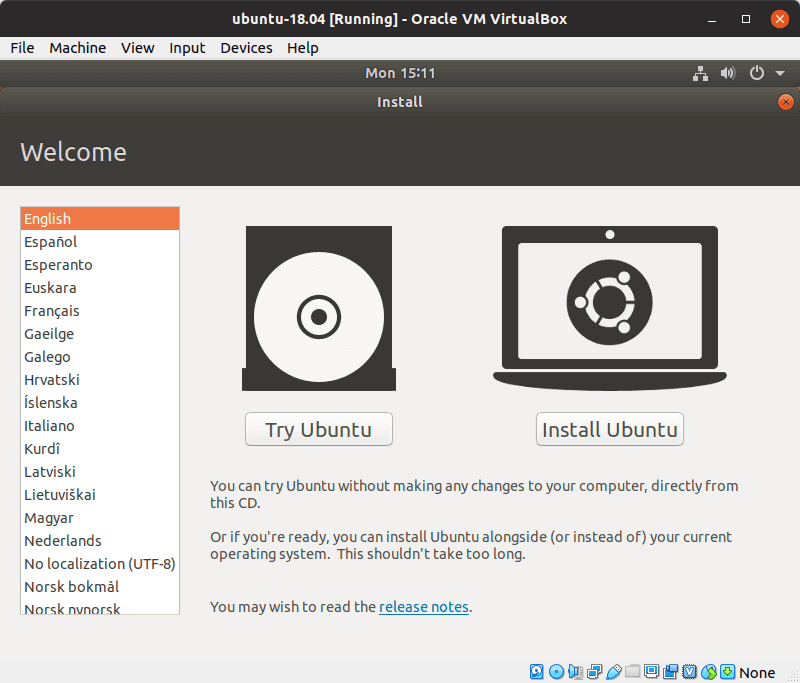Open the release notes link

point(424,607)
